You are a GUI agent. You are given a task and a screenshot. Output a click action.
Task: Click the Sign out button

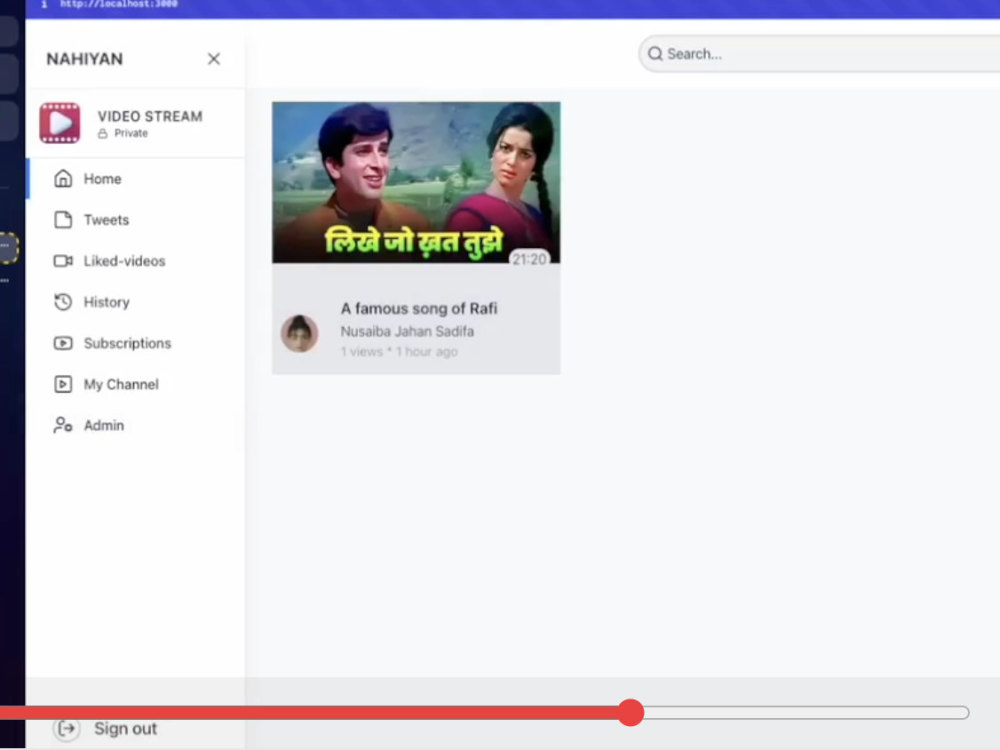coord(106,728)
